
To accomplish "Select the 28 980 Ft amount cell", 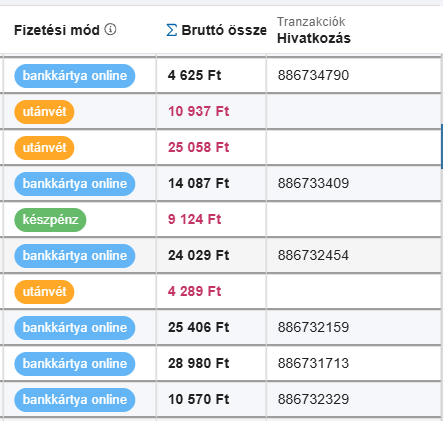I will click(x=211, y=363).
